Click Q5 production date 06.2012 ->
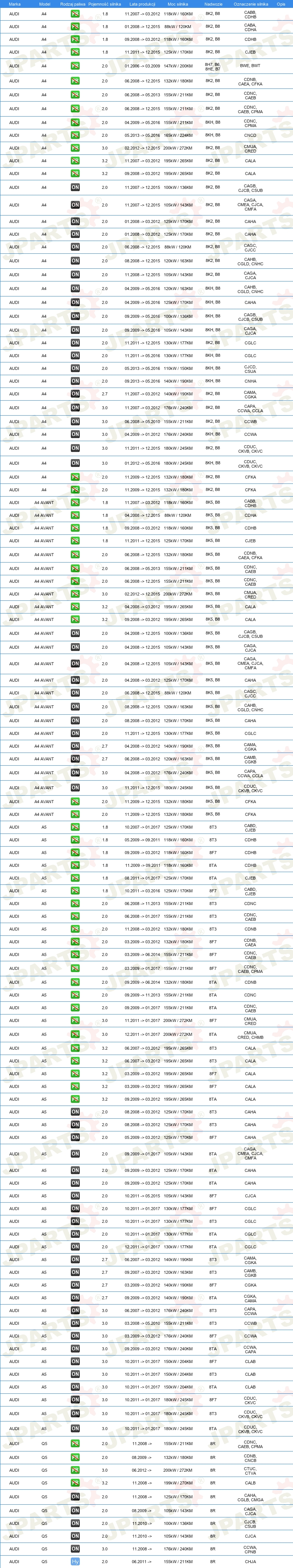 pos(142,1470)
